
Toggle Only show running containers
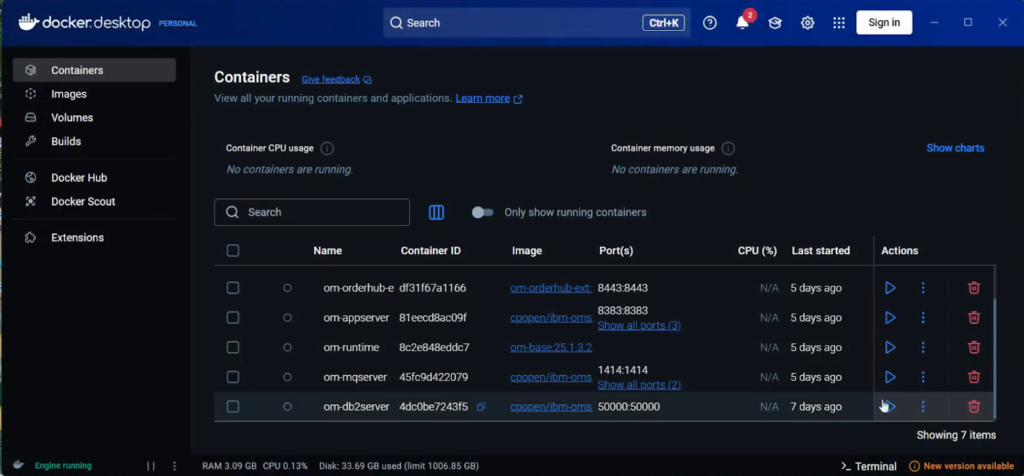pos(483,212)
